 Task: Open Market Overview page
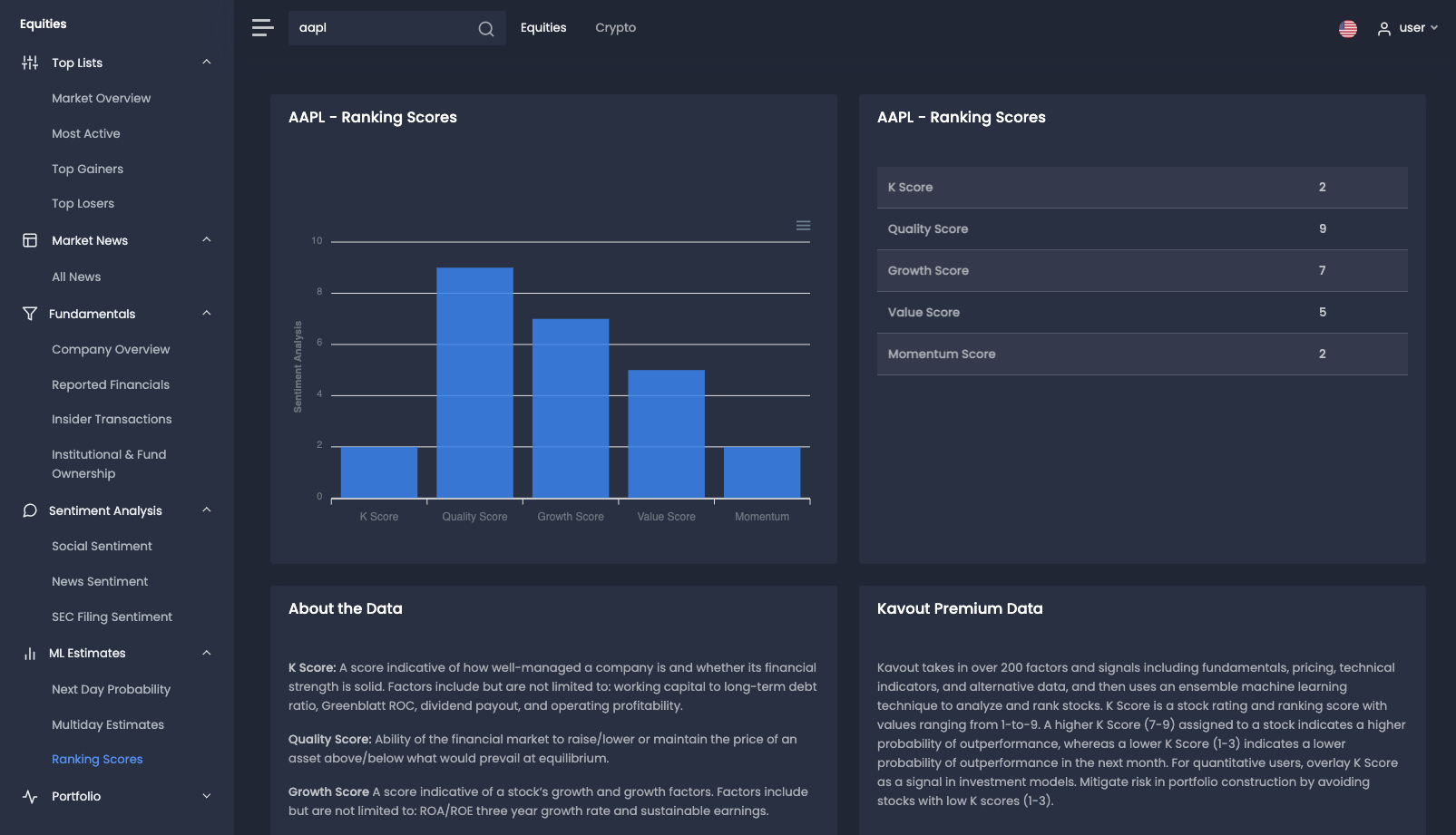(102, 98)
